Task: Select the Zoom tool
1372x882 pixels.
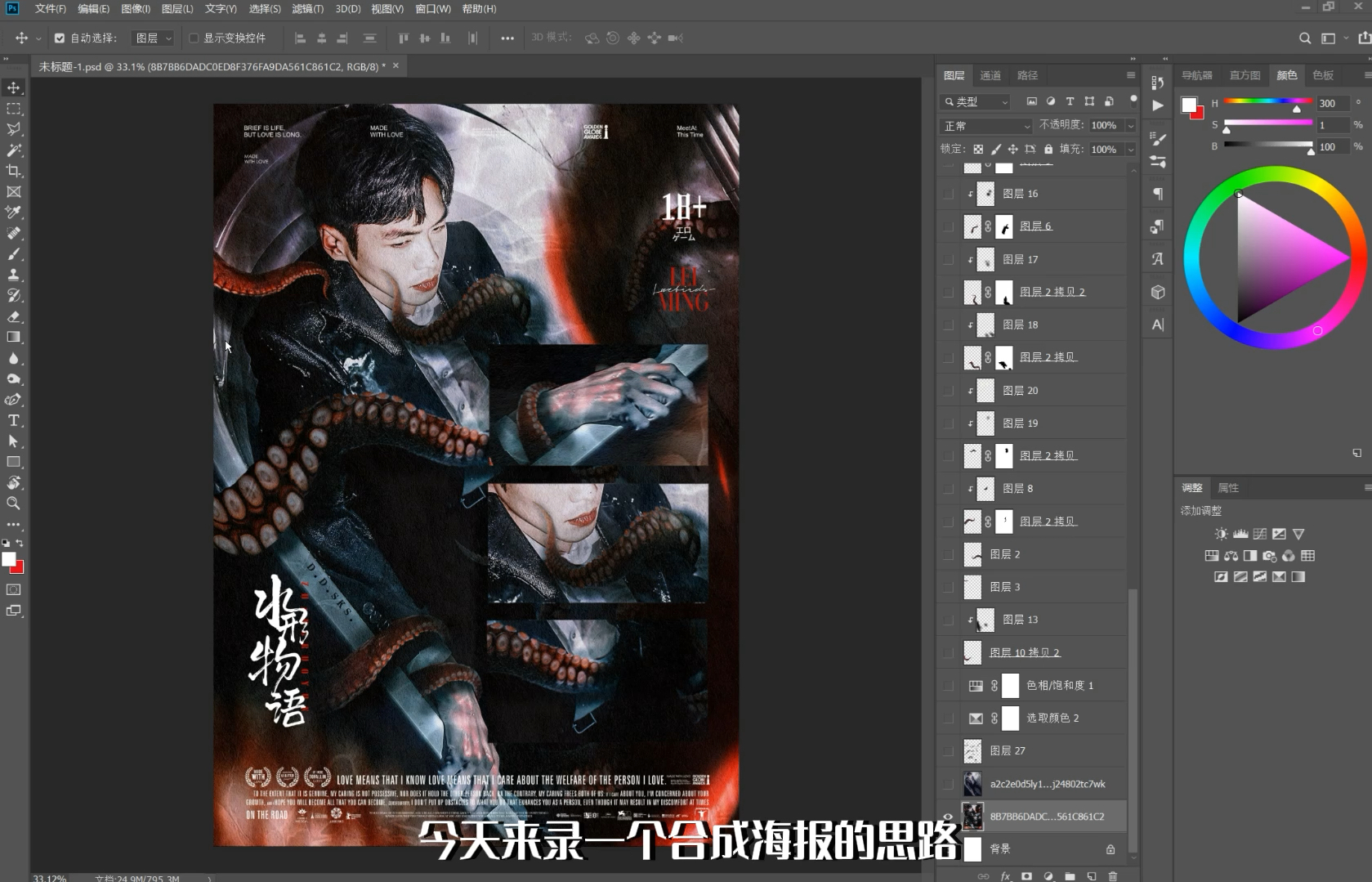Action: 14,504
